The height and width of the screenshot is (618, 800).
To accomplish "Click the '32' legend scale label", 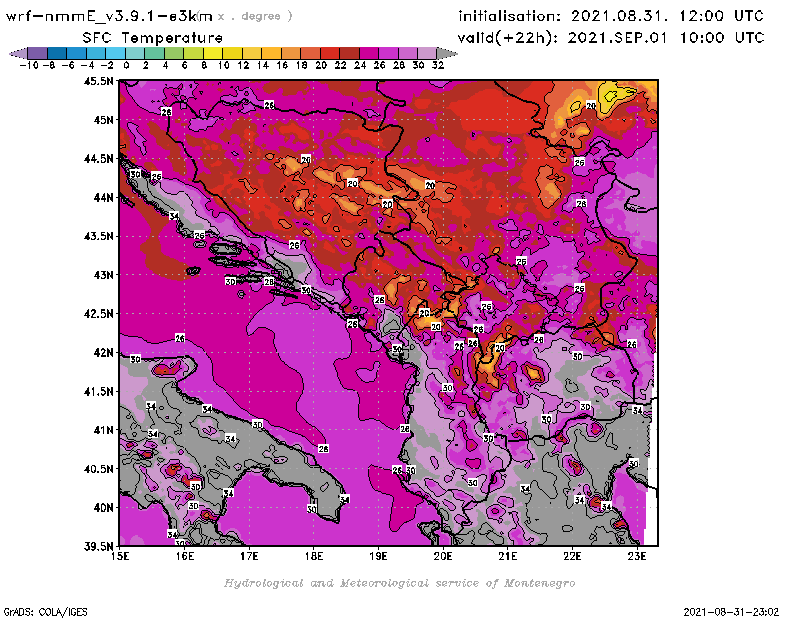I will pos(438,65).
